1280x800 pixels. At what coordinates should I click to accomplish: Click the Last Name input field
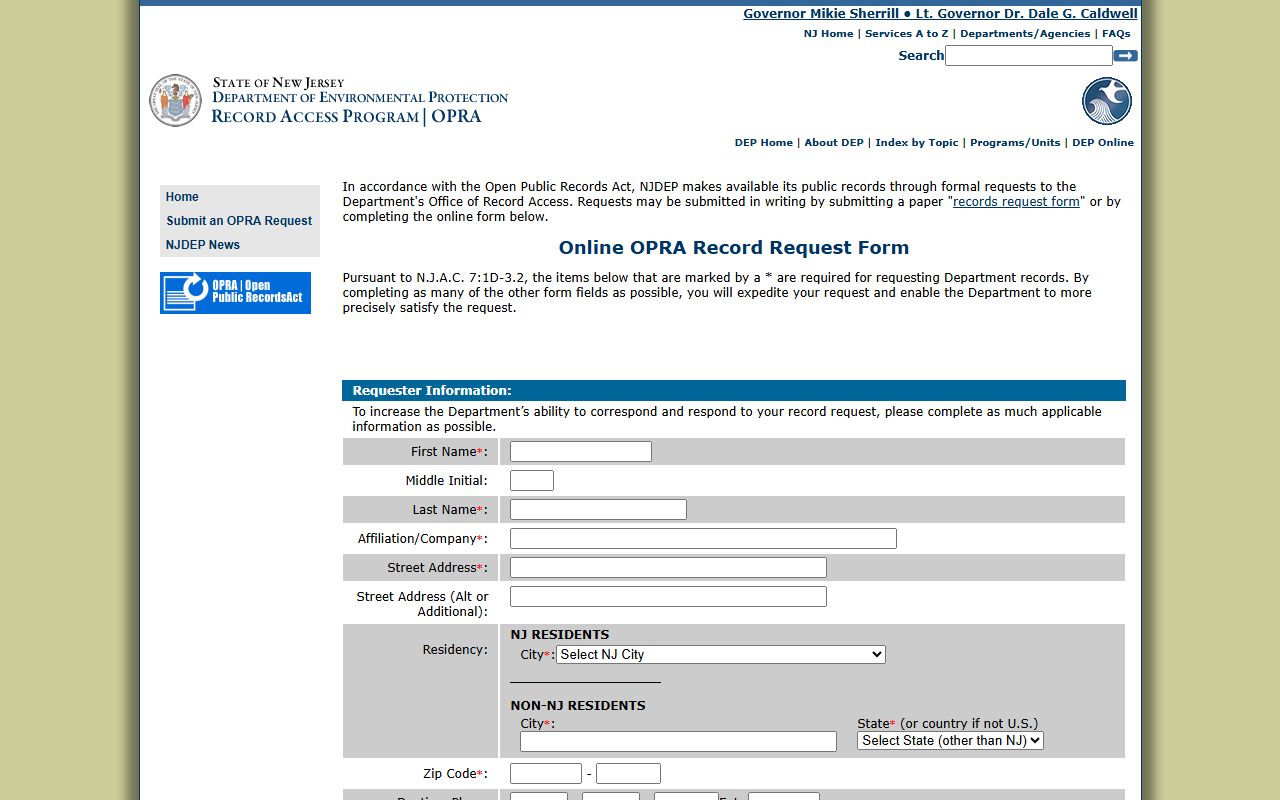click(598, 510)
